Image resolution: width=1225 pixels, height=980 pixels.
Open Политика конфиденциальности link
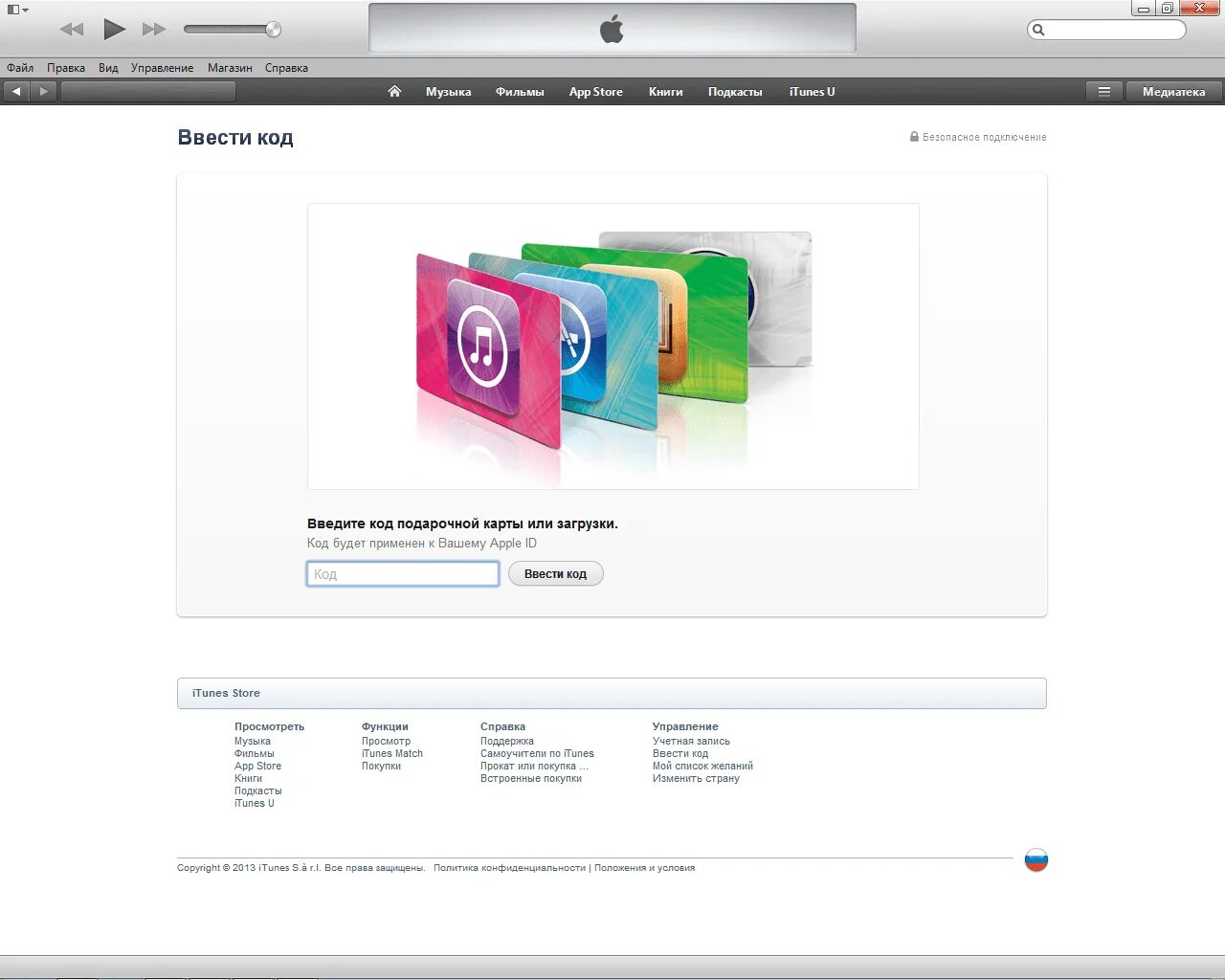click(x=509, y=868)
